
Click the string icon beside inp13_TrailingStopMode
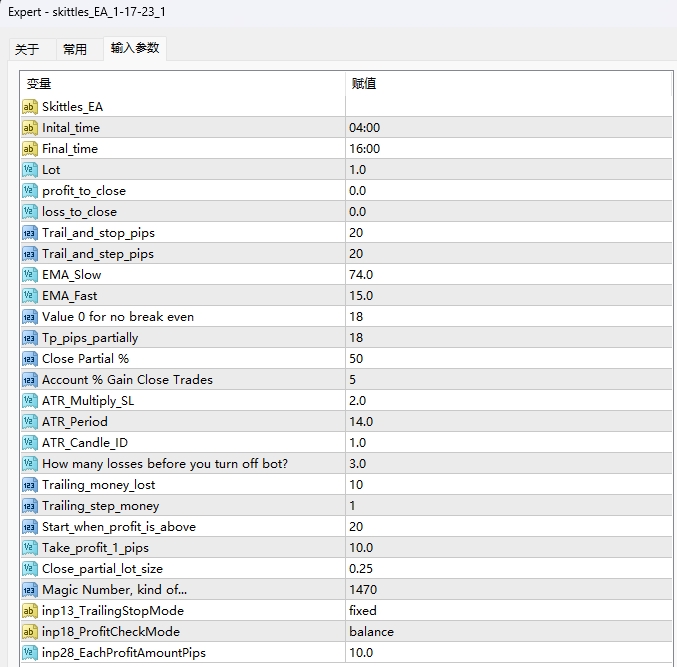[29, 611]
